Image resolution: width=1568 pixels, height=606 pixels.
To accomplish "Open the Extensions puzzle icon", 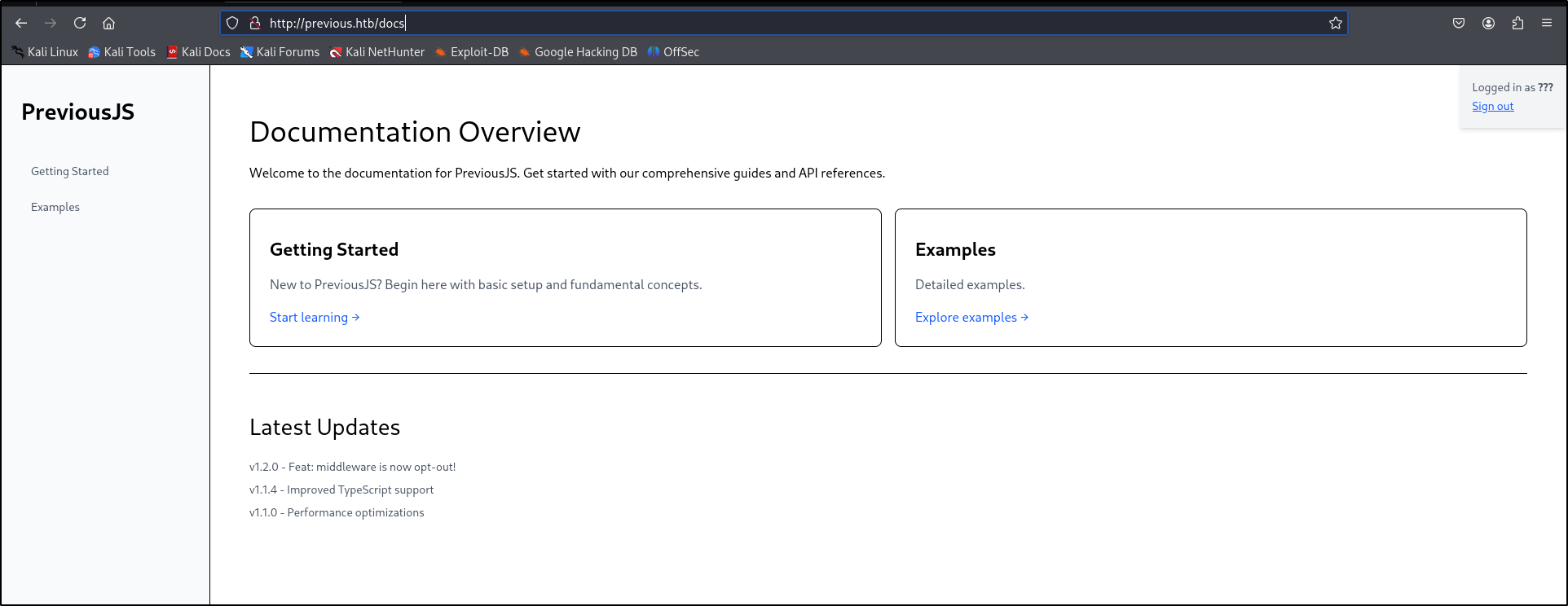I will point(1517,23).
